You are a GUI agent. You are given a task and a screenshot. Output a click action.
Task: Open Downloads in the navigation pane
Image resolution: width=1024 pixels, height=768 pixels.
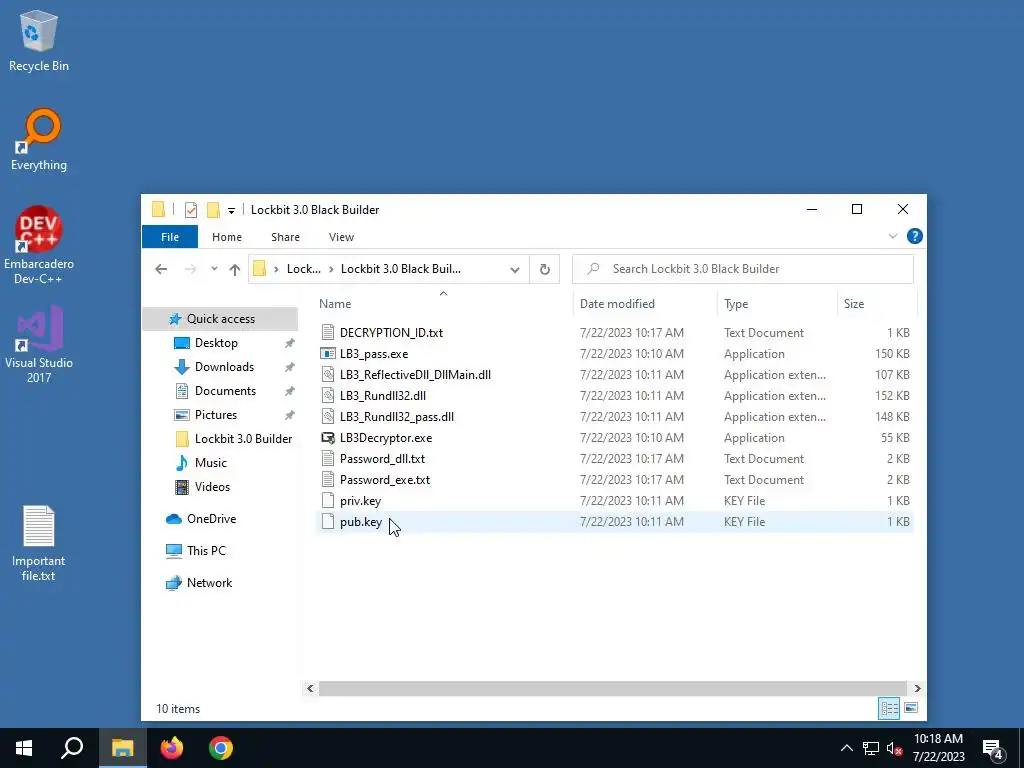tap(224, 367)
